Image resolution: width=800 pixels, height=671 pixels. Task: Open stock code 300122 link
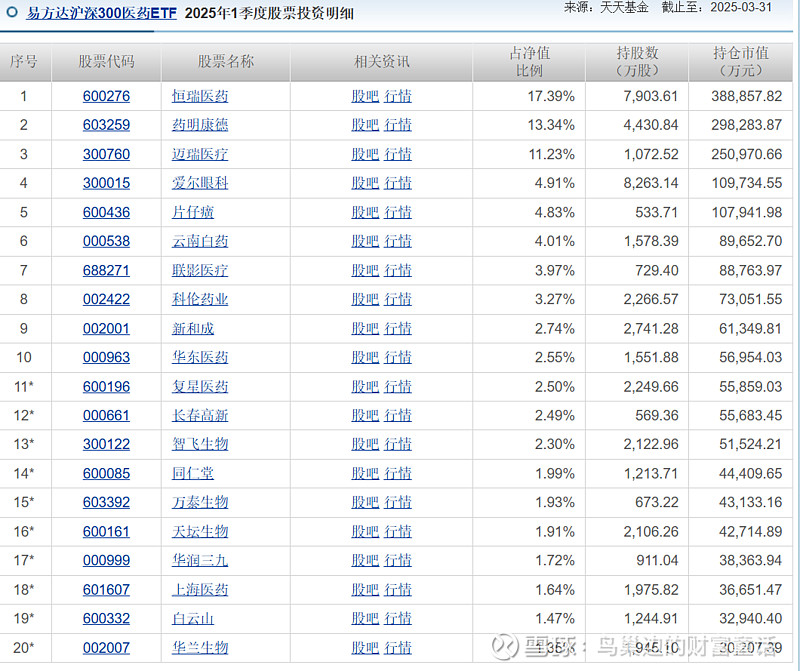coord(106,444)
